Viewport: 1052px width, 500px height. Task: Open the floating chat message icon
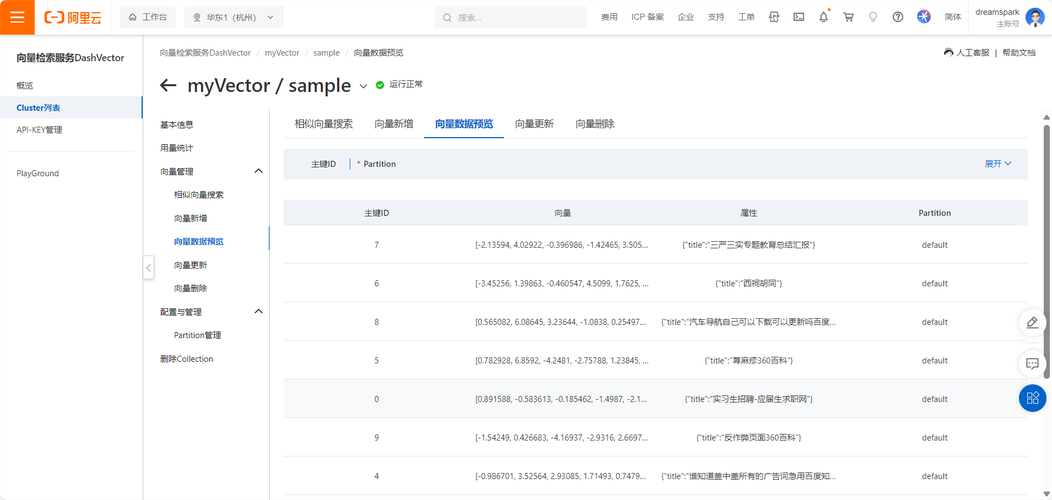point(1033,364)
